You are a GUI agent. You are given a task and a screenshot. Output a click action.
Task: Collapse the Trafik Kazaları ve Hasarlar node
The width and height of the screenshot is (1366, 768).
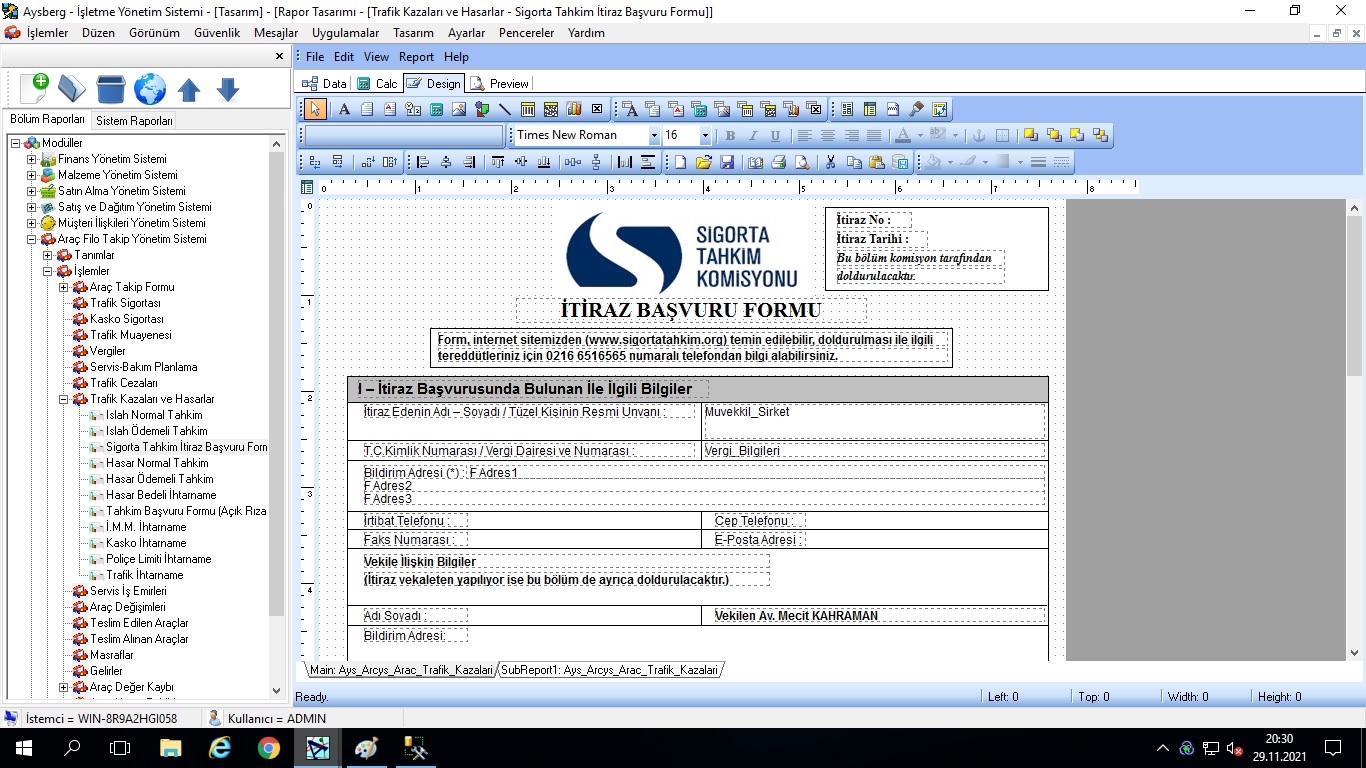(x=63, y=399)
